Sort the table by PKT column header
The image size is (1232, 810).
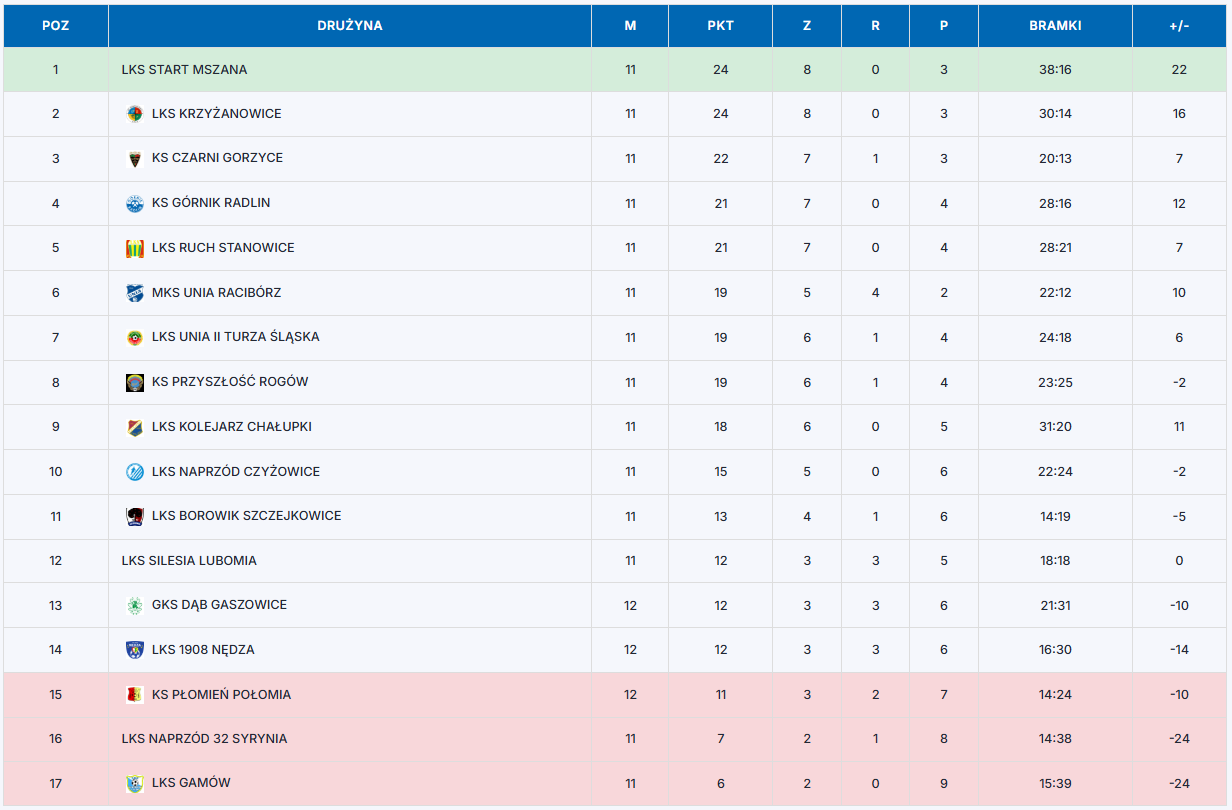720,26
